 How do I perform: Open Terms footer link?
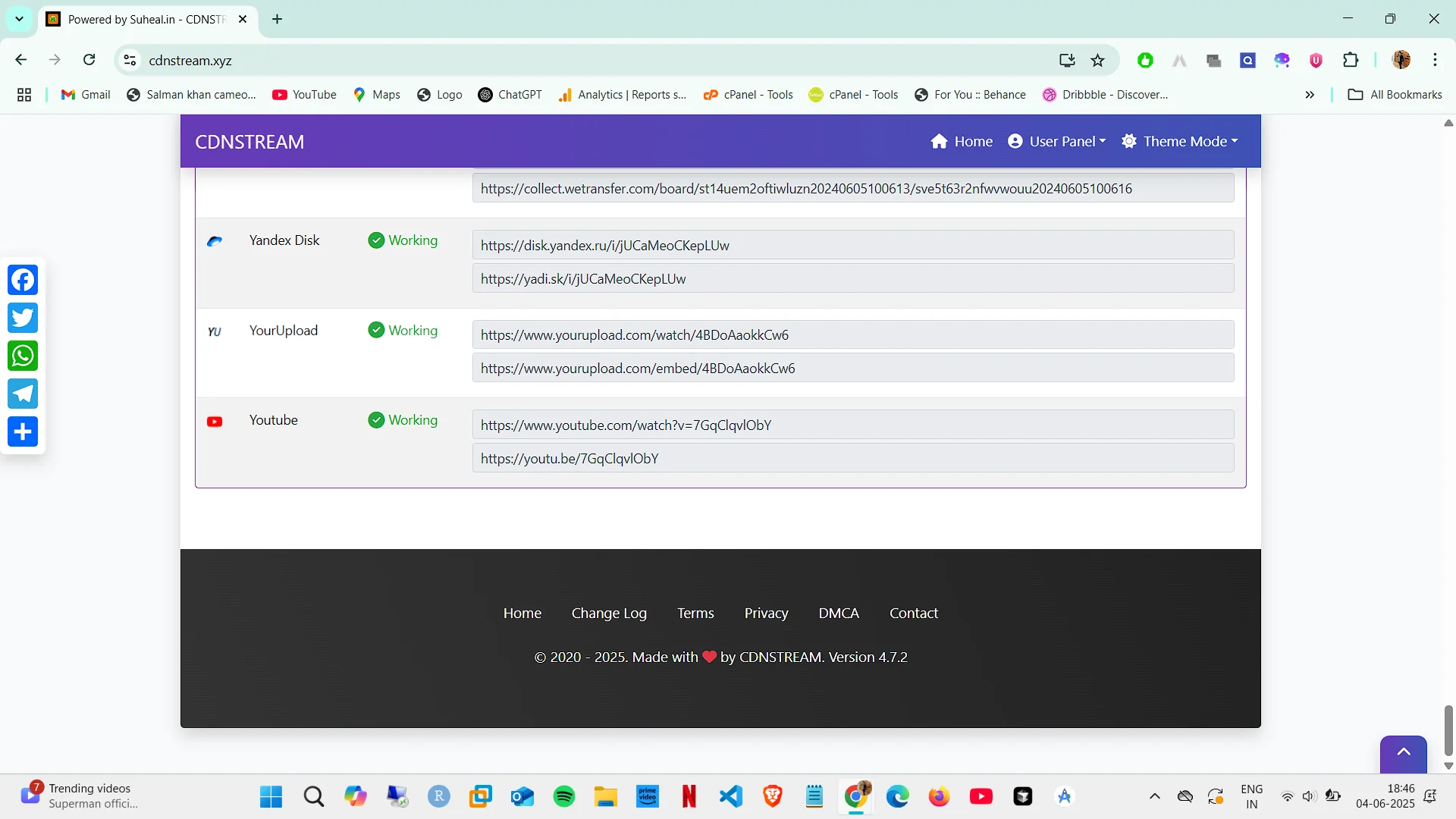pyautogui.click(x=695, y=613)
